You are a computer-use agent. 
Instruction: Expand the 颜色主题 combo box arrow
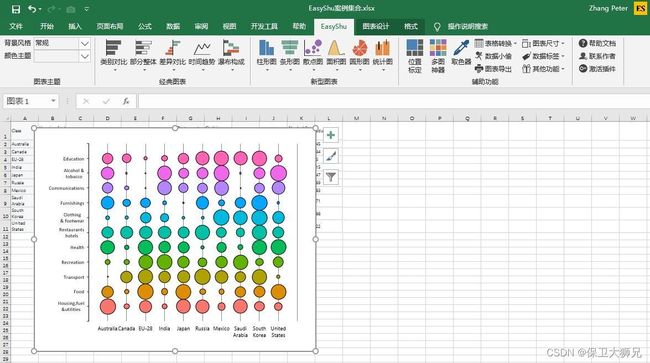(85, 56)
